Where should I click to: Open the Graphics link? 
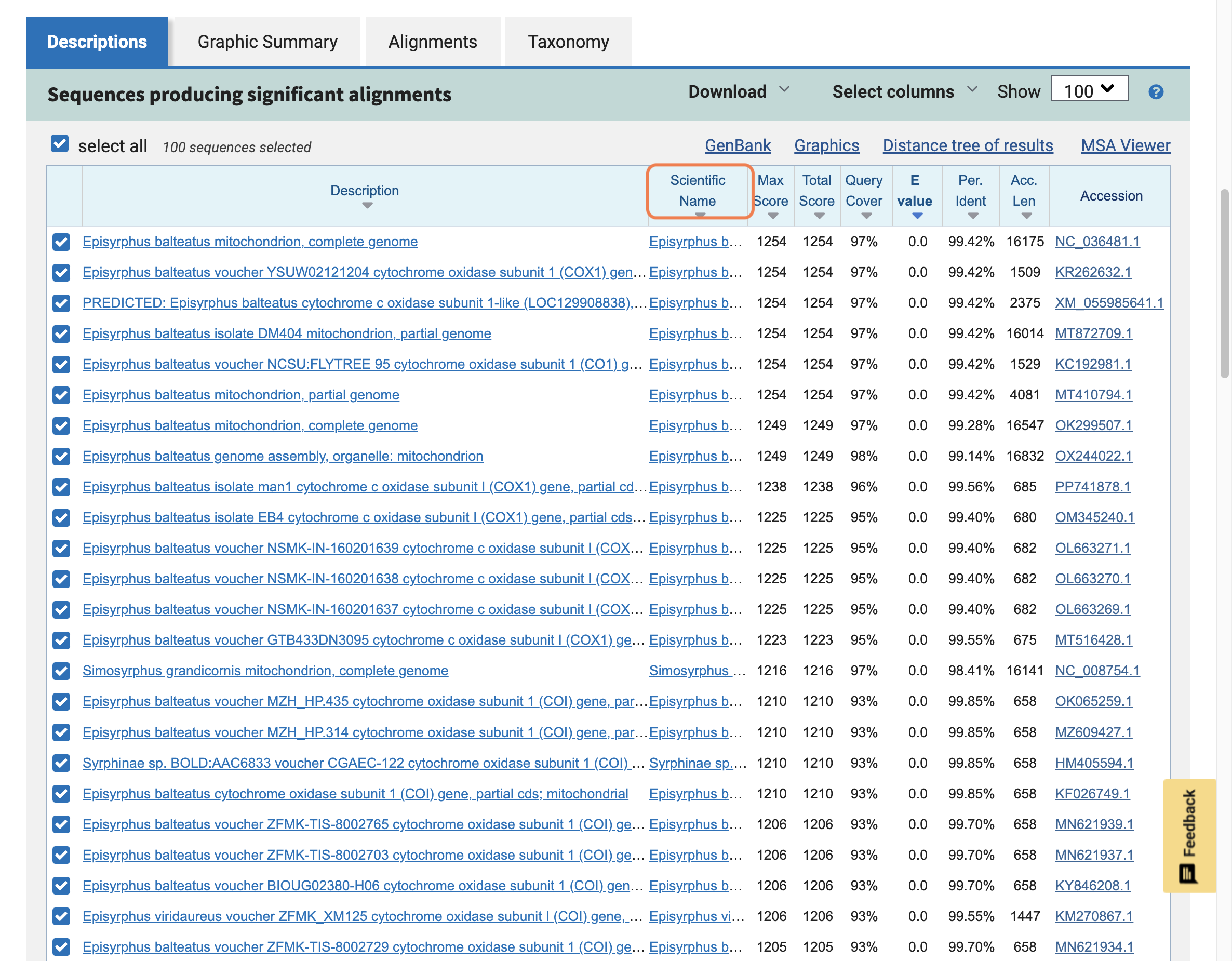[826, 145]
